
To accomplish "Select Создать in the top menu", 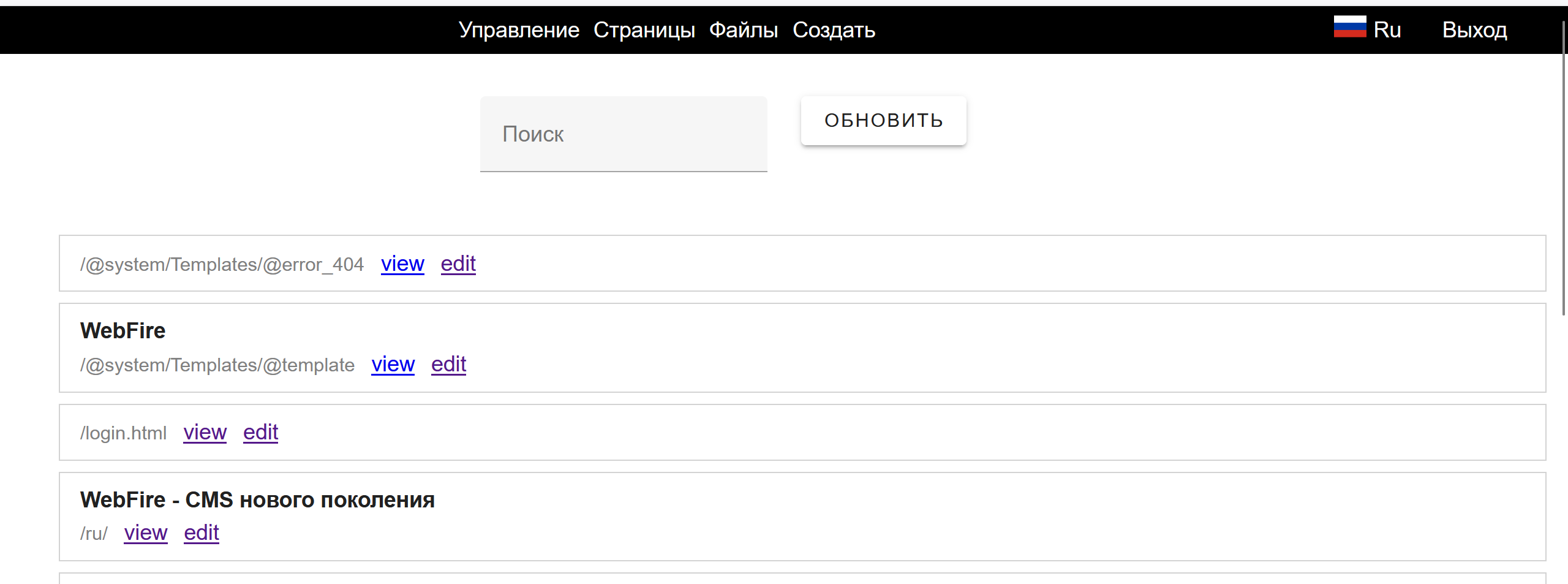I will 834,30.
